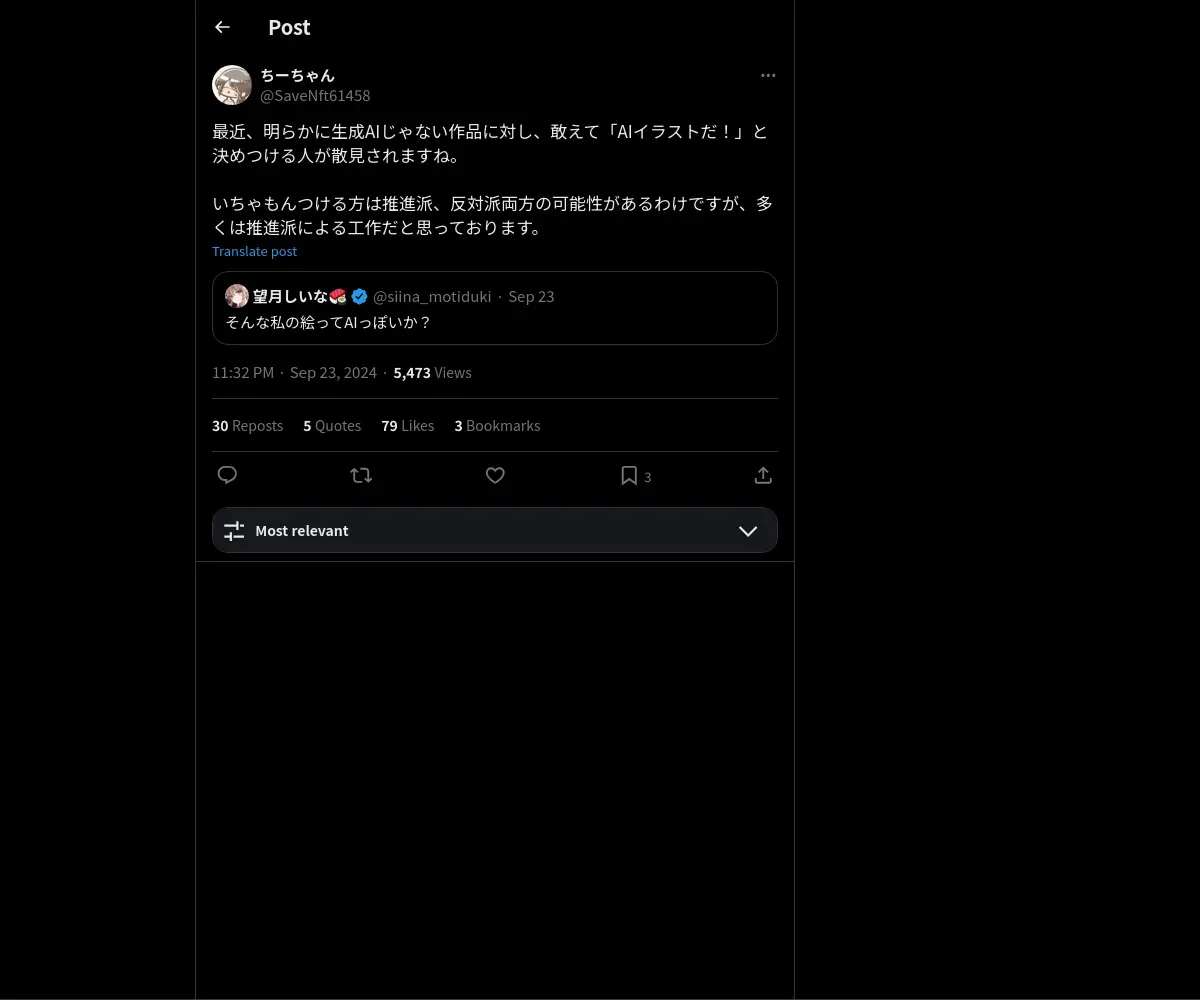The image size is (1200, 1000).
Task: Click the Translate post link
Action: 254,251
